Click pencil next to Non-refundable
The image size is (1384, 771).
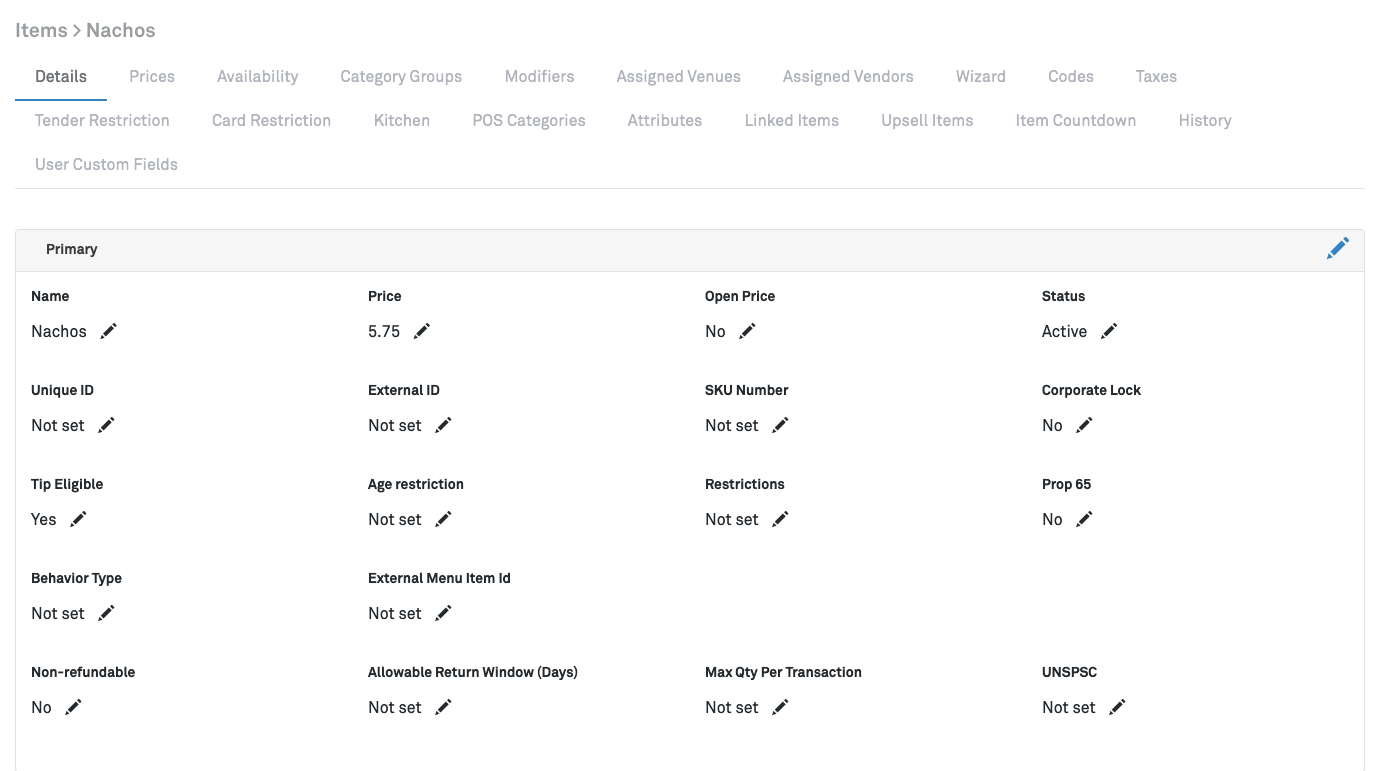click(73, 707)
